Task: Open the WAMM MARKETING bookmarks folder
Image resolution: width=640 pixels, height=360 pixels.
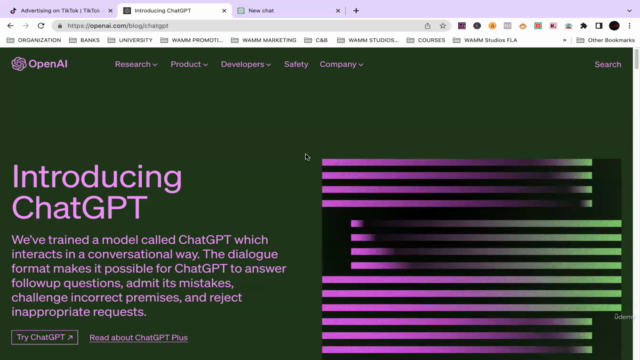Action: pos(264,40)
